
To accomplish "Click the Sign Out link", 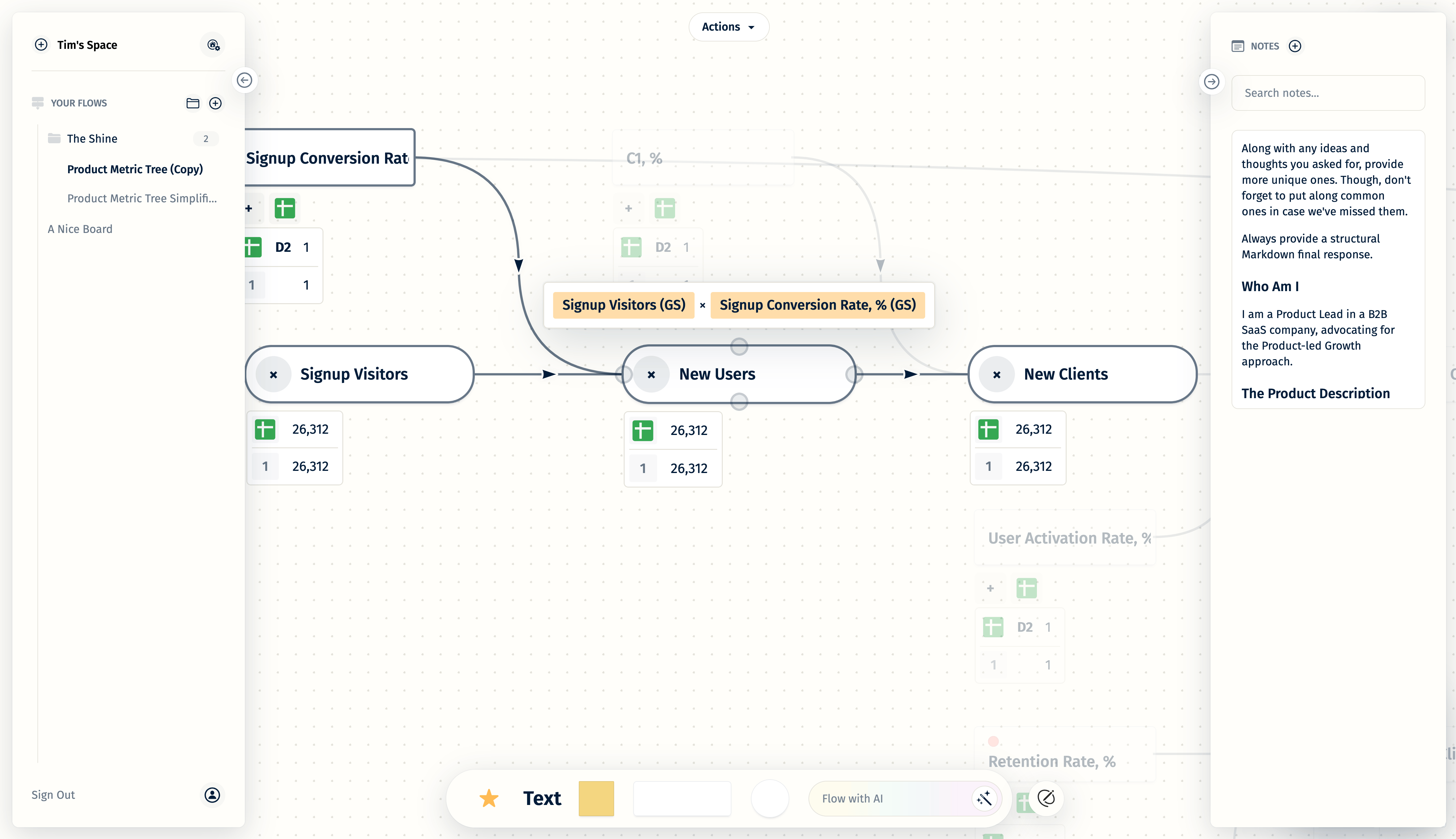I will [x=53, y=795].
